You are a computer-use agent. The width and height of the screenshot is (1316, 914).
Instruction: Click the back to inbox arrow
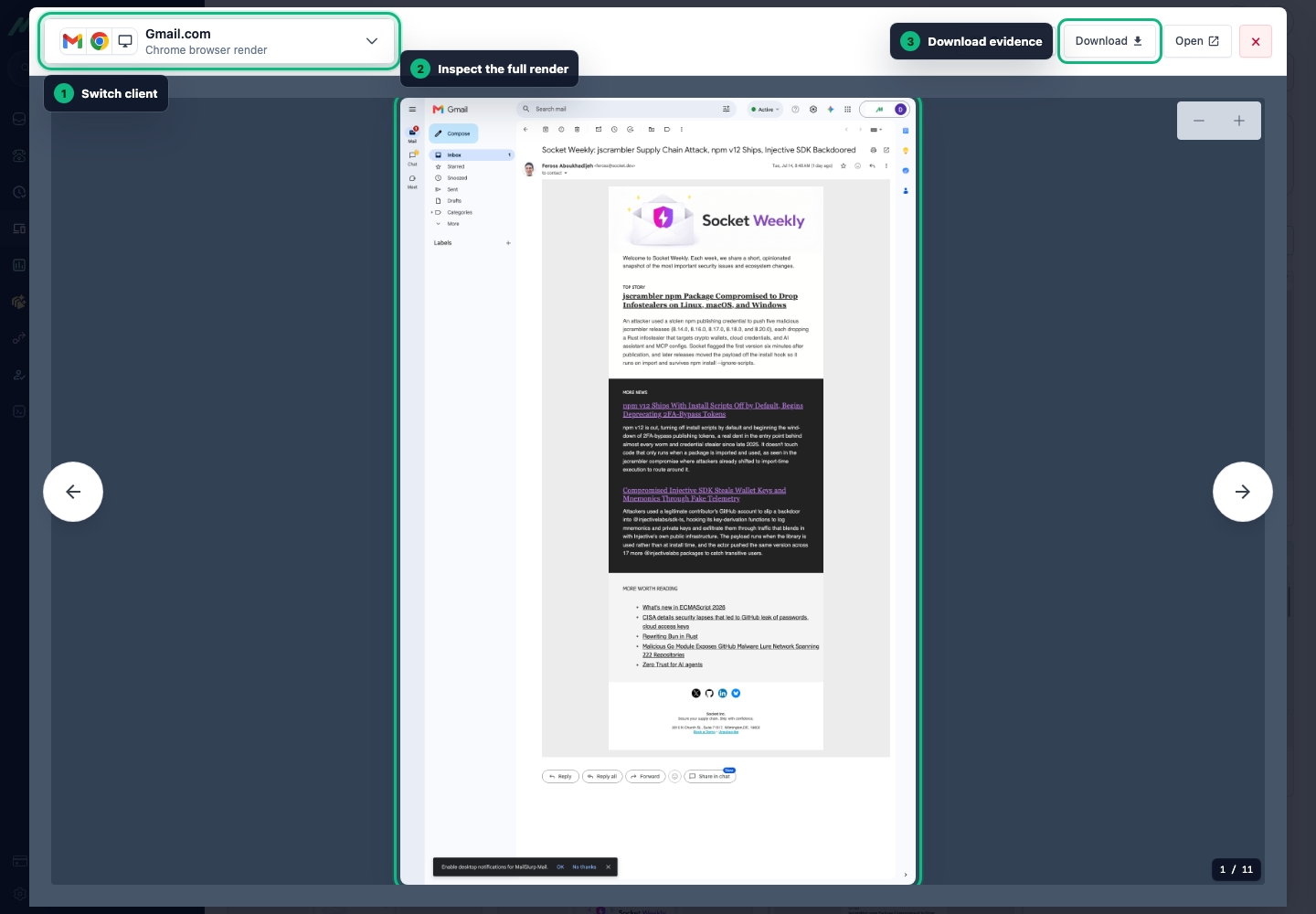coord(525,129)
